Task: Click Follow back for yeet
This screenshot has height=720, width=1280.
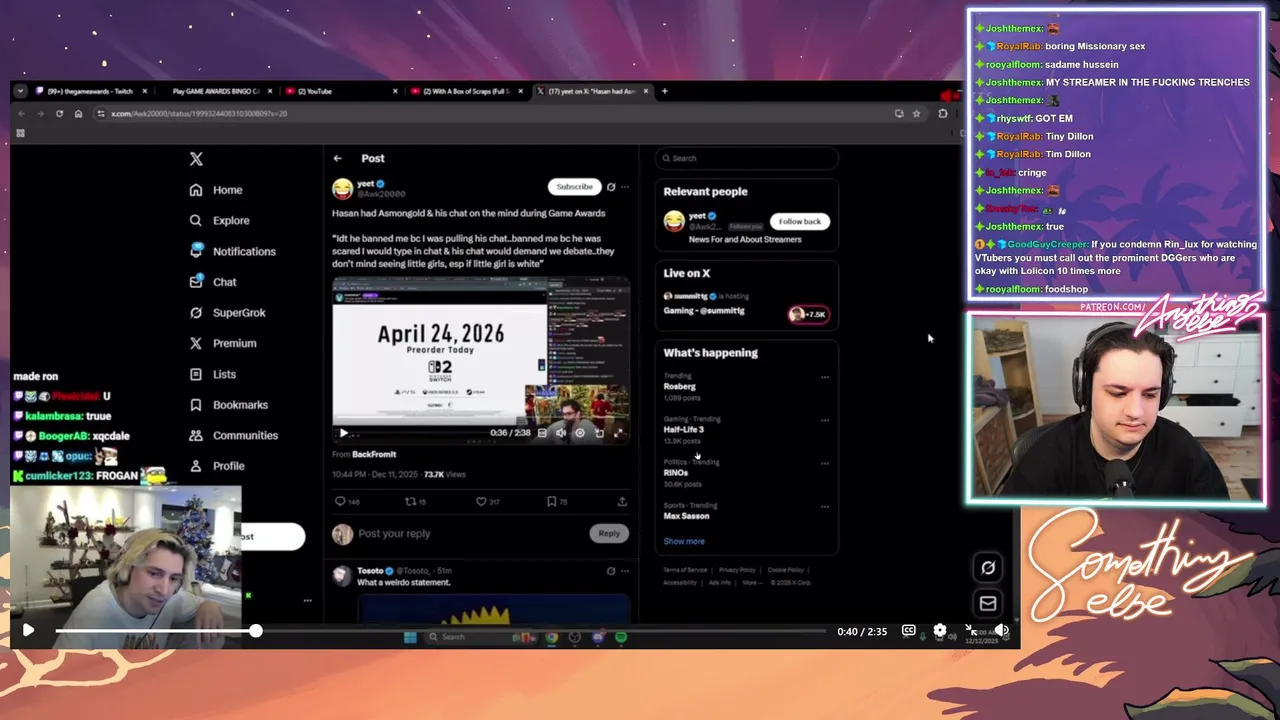Action: (799, 221)
